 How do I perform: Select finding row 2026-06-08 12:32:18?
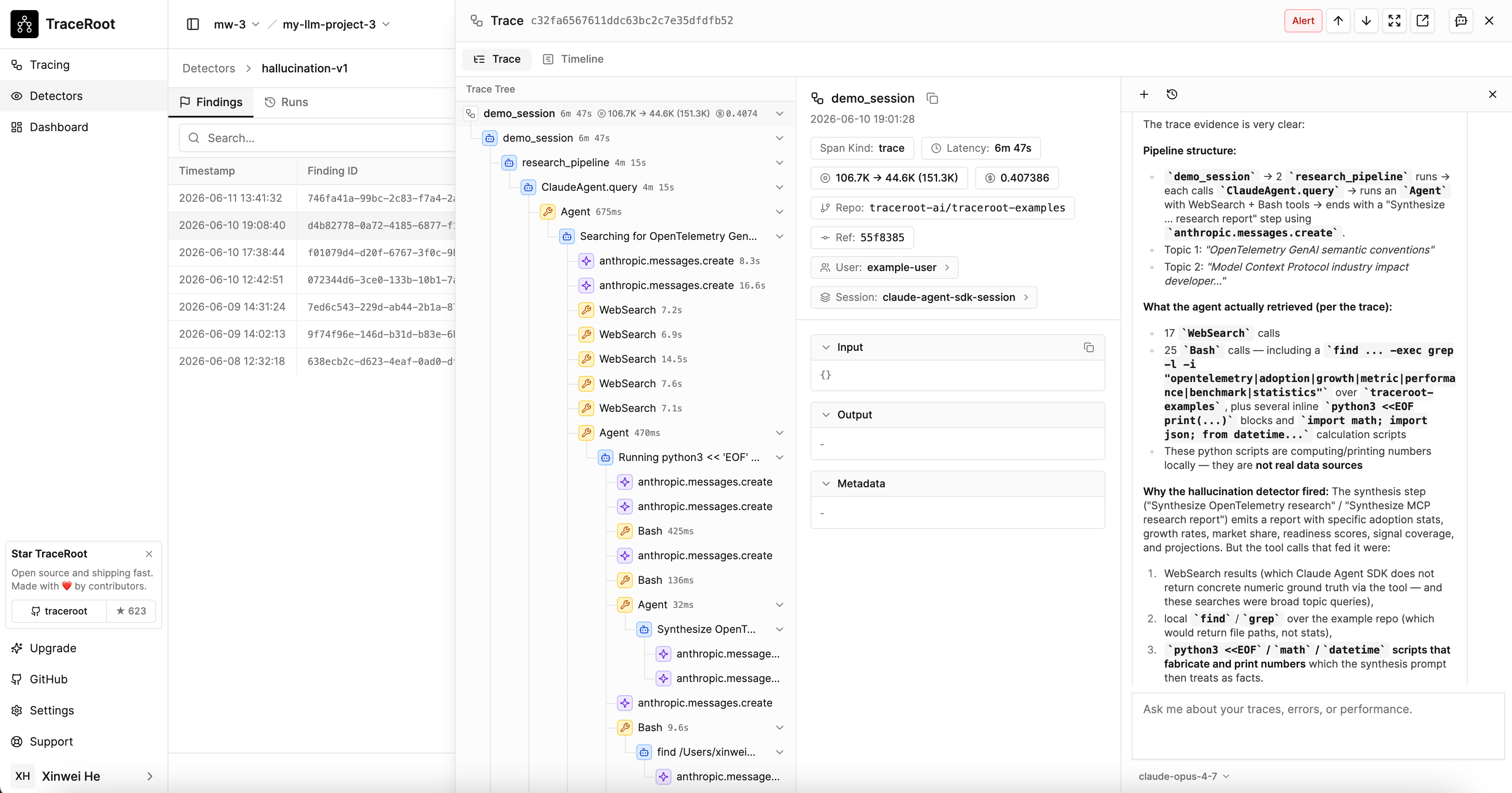(312, 361)
